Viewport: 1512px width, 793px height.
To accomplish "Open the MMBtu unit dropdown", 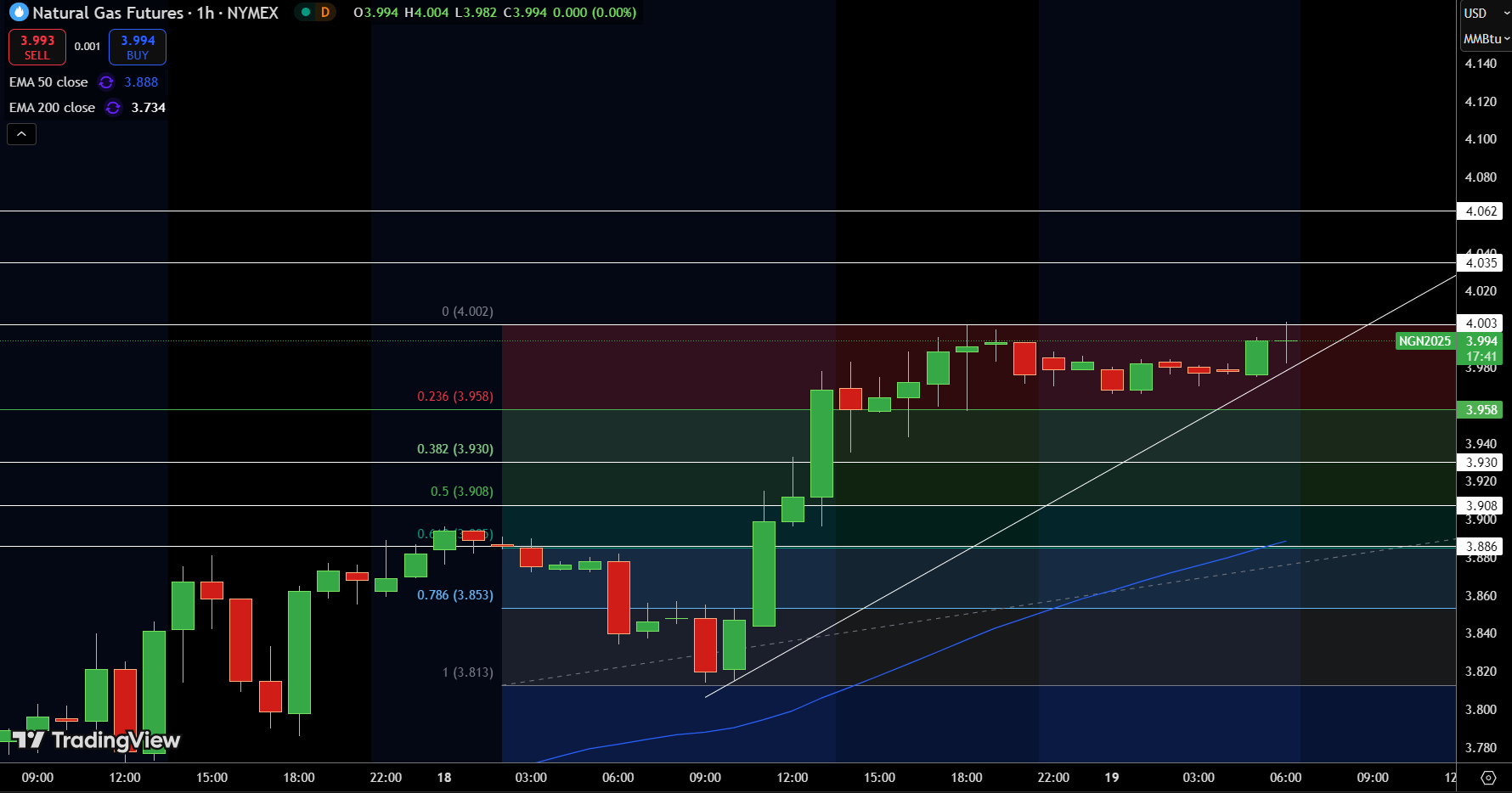I will (x=1486, y=39).
